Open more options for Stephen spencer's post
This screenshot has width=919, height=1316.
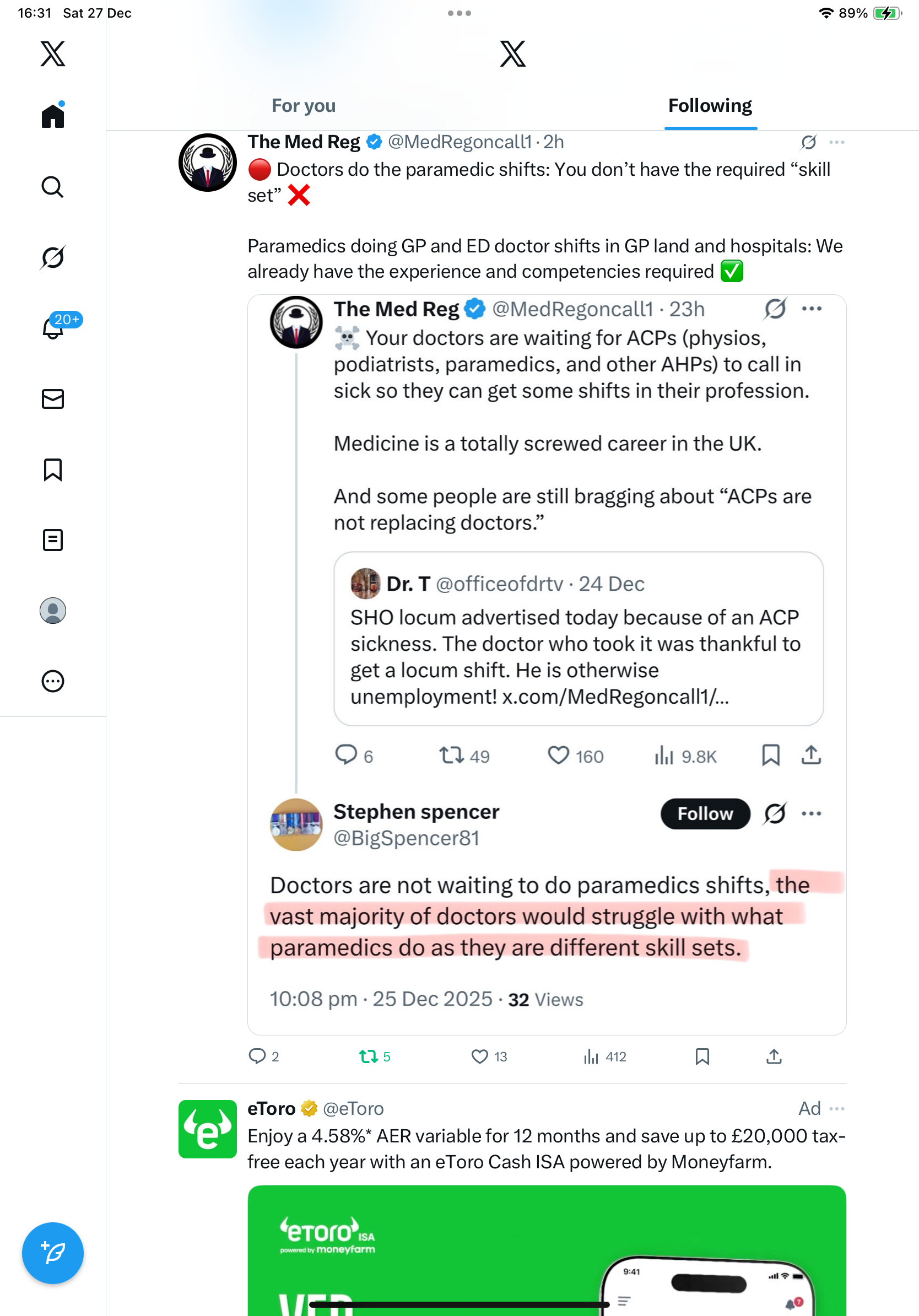tap(811, 813)
